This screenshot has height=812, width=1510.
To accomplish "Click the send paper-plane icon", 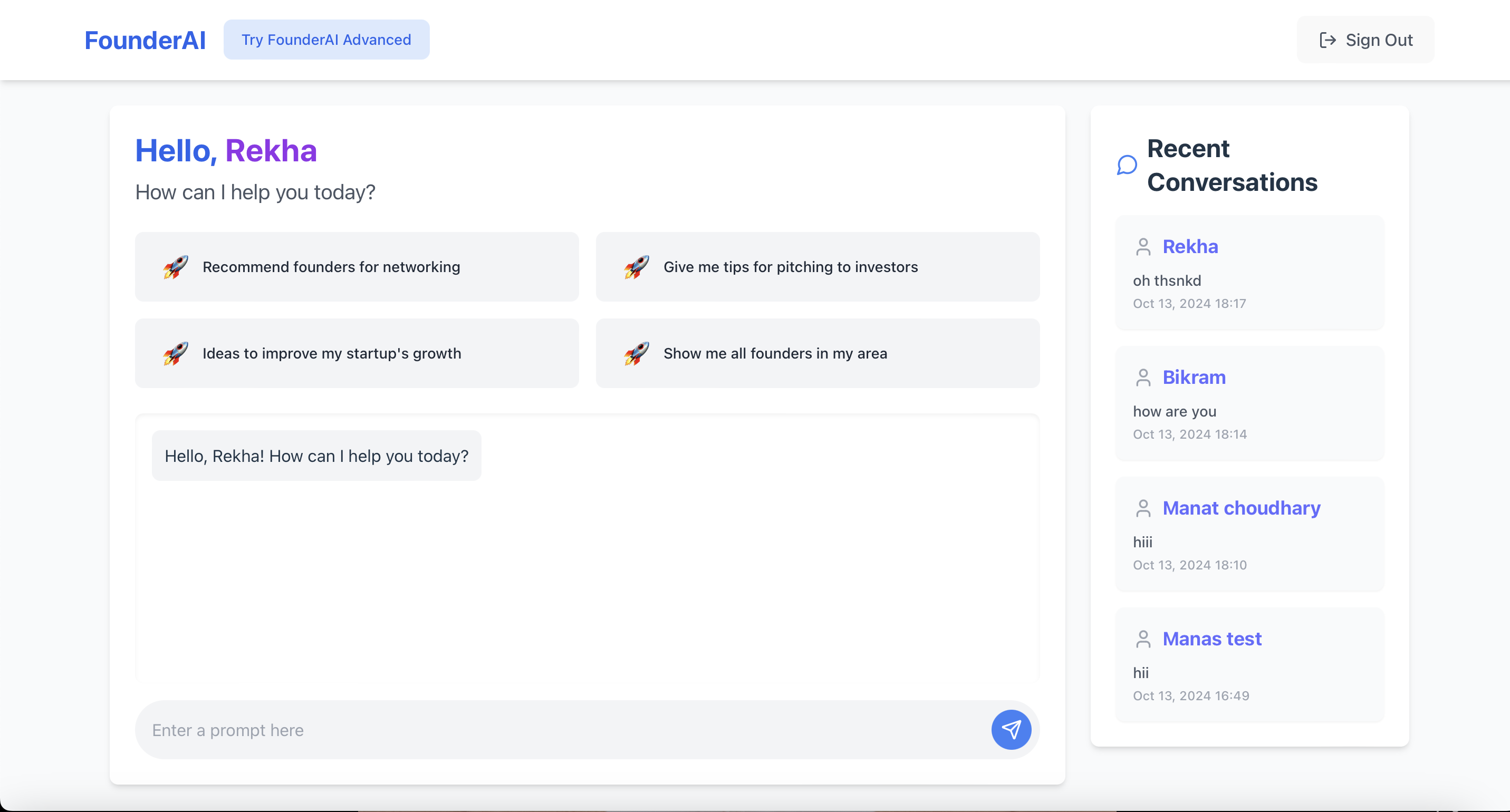I will click(x=1011, y=729).
